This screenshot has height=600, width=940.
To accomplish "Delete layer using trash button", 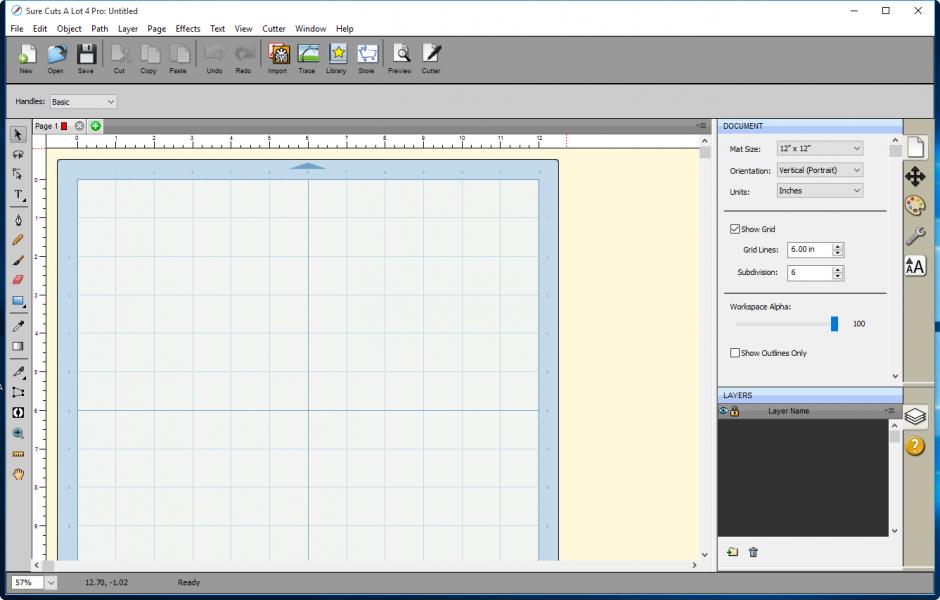I will click(753, 552).
